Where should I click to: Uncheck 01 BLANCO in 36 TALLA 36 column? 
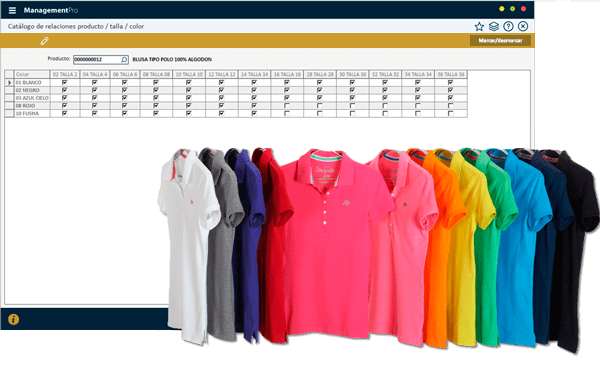click(450, 82)
